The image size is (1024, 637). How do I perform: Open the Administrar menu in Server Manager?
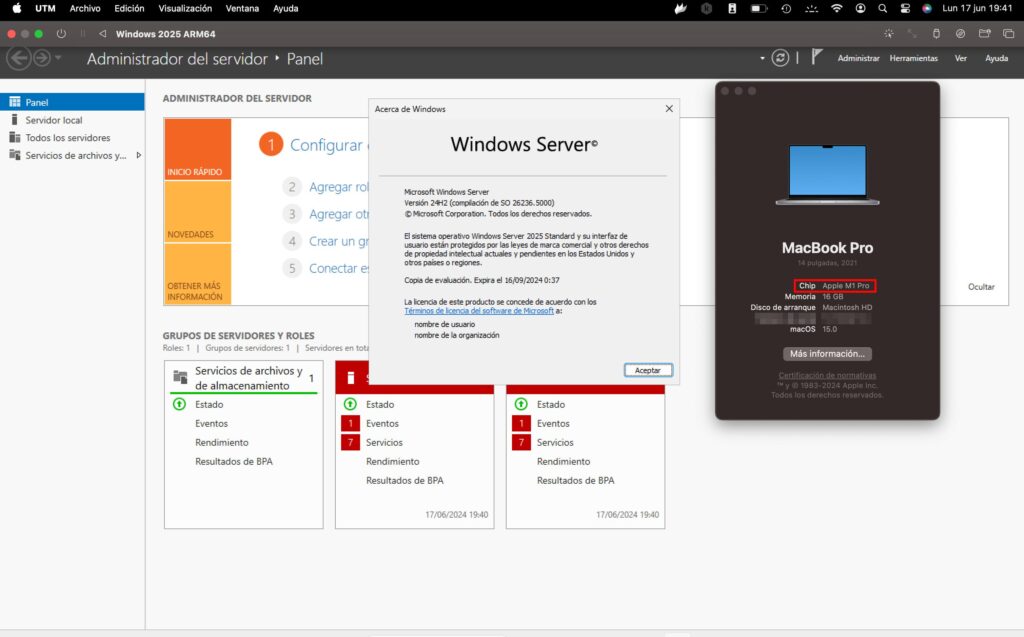(x=858, y=58)
